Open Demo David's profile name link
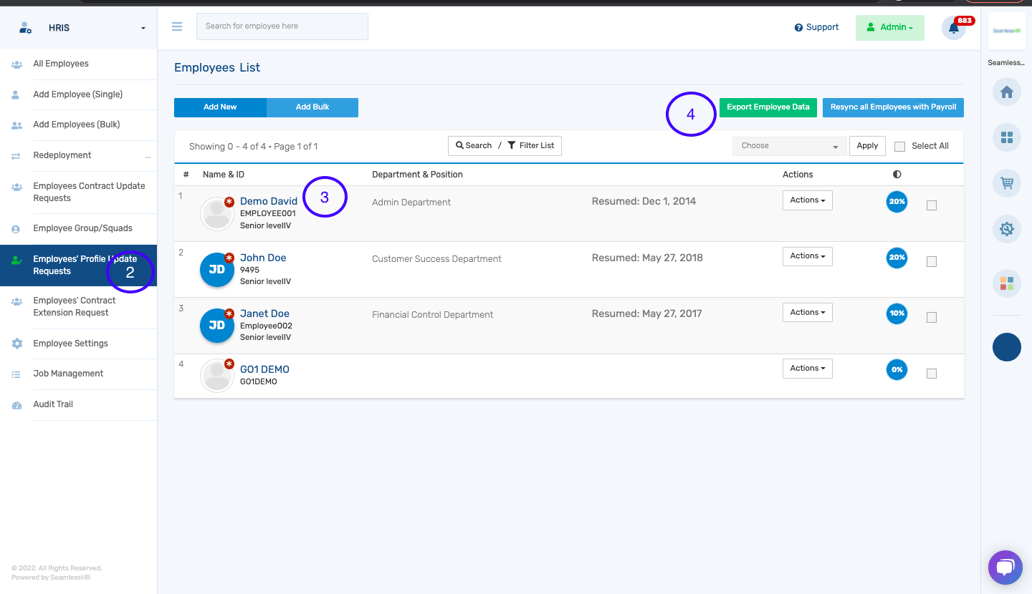The width and height of the screenshot is (1032, 594). click(269, 201)
